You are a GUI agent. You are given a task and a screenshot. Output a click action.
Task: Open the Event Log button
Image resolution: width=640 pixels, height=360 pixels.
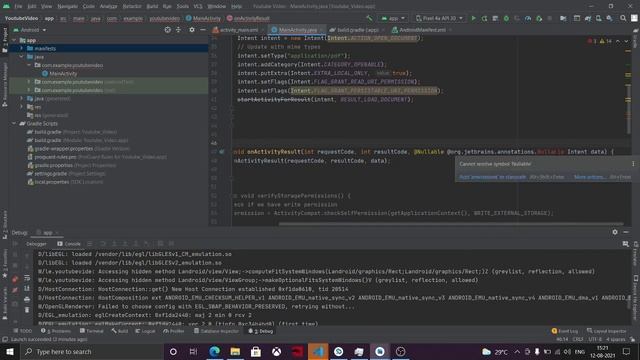tap(565, 331)
